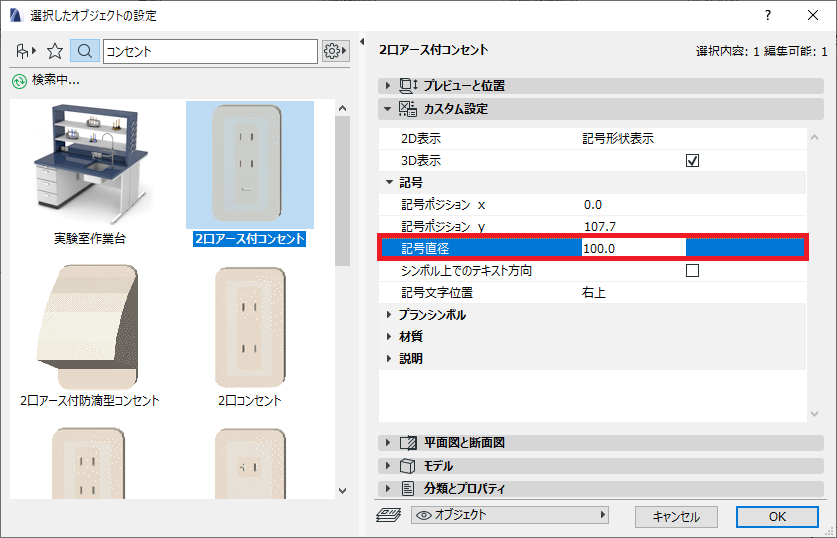This screenshot has width=837, height=538.
Task: Select the 2口アース付防滴型コンセント thumbnail
Action: (x=90, y=327)
